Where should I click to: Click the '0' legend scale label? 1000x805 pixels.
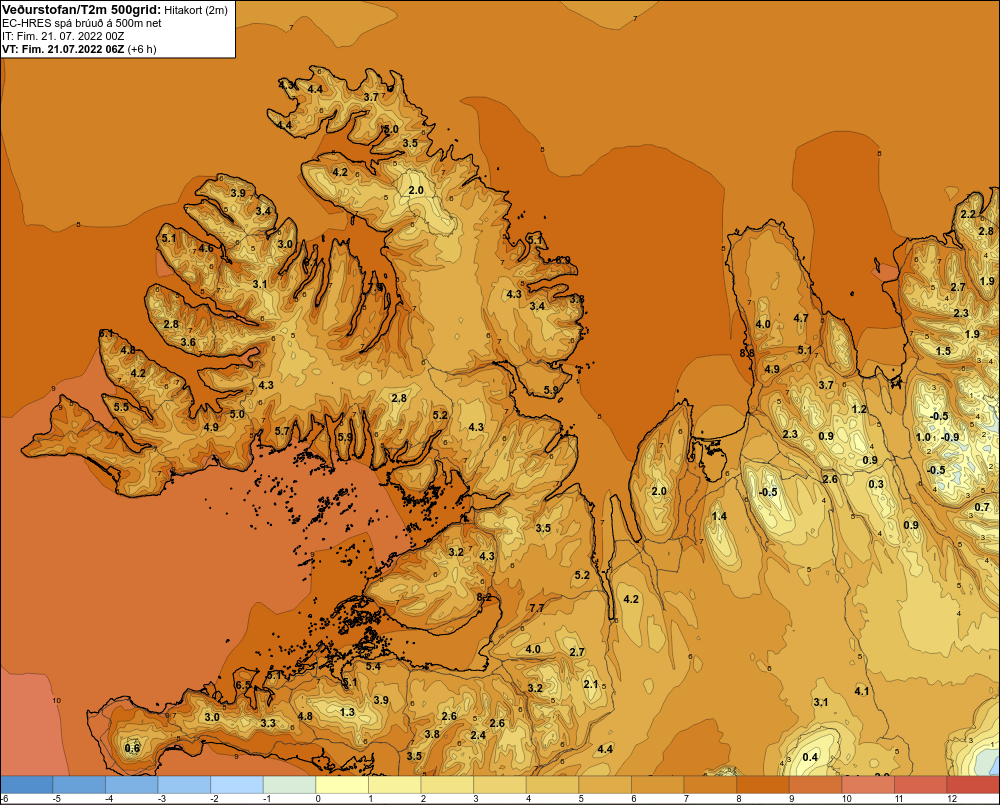[318, 799]
